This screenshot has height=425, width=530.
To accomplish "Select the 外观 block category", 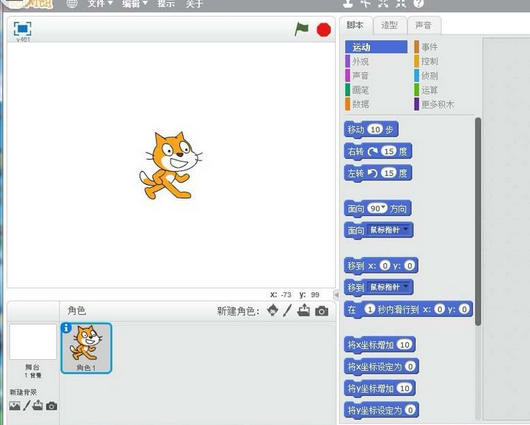I will (x=376, y=62).
